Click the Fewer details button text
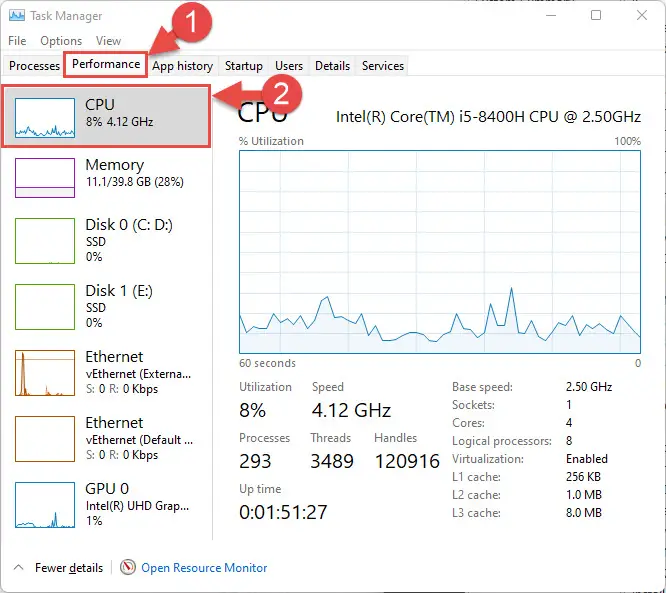The image size is (666, 593). (69, 568)
